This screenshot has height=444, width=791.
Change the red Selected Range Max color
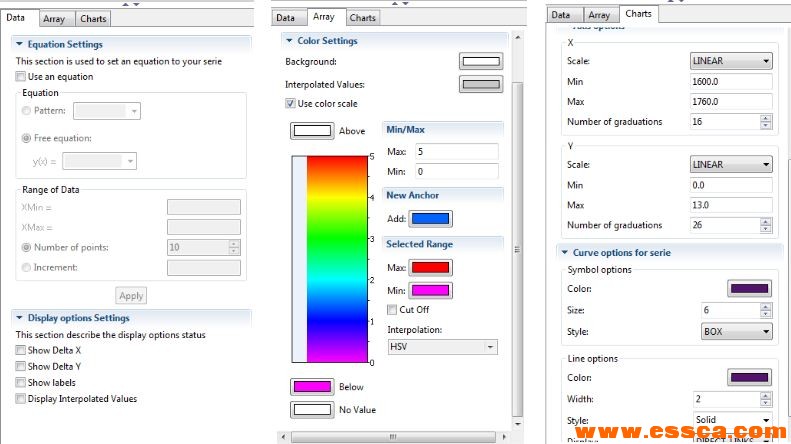(430, 267)
